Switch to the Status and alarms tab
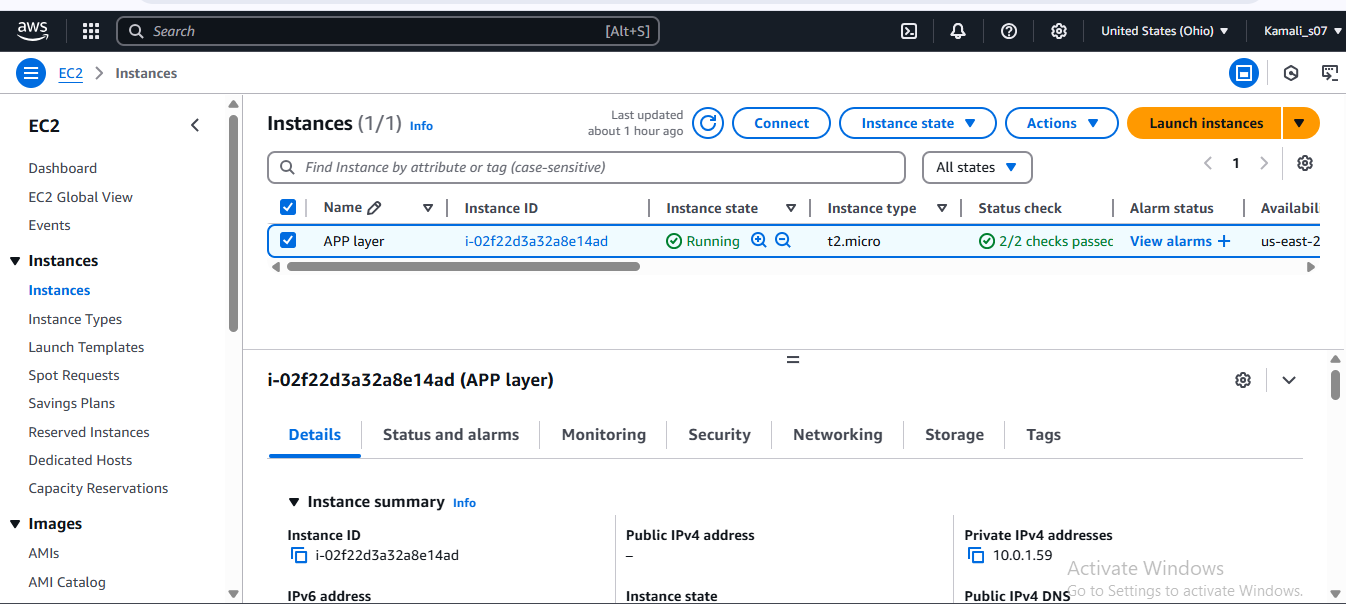 [x=451, y=435]
